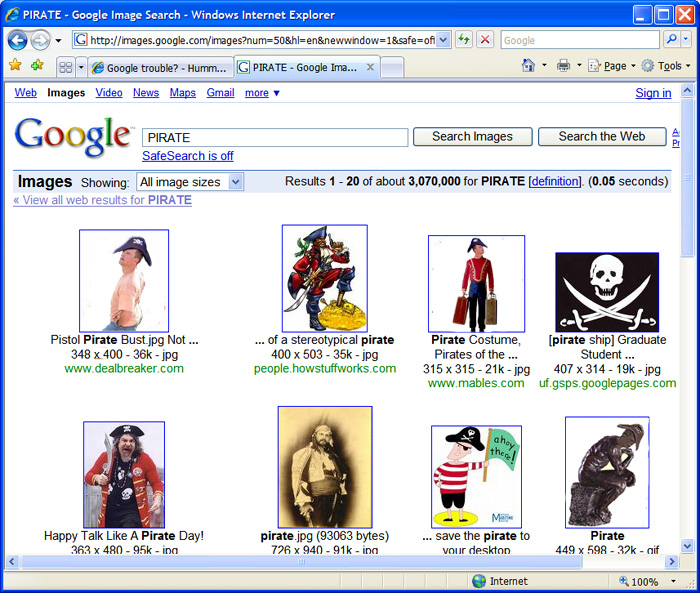Click the Google toolbar search box
This screenshot has height=593, width=700.
[x=580, y=40]
